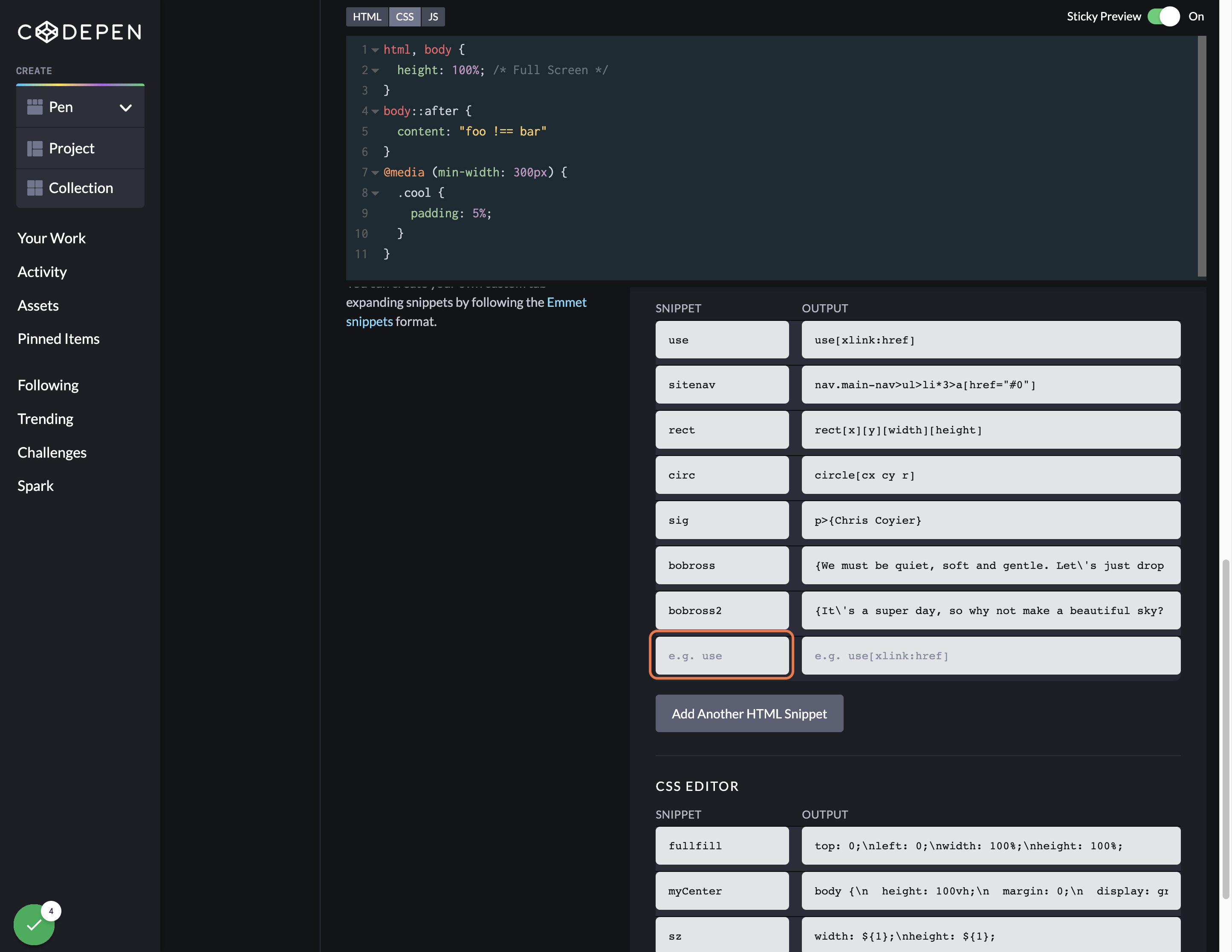Edit the 'bobross2' snippet name field
Image resolution: width=1232 pixels, height=952 pixels.
tap(722, 610)
